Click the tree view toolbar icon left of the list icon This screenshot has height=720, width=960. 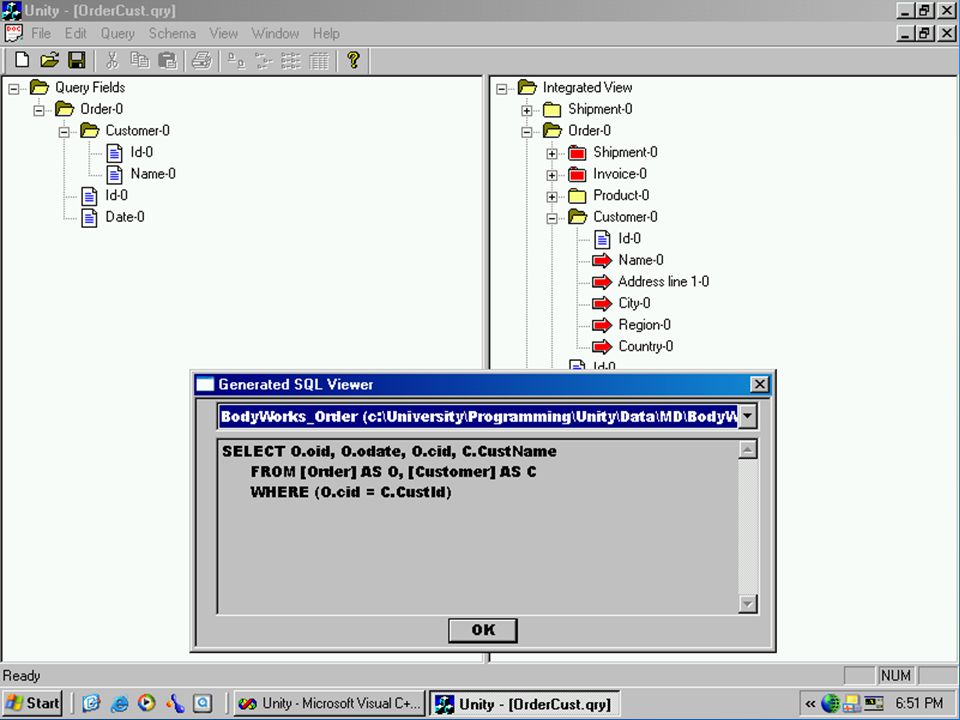264,60
